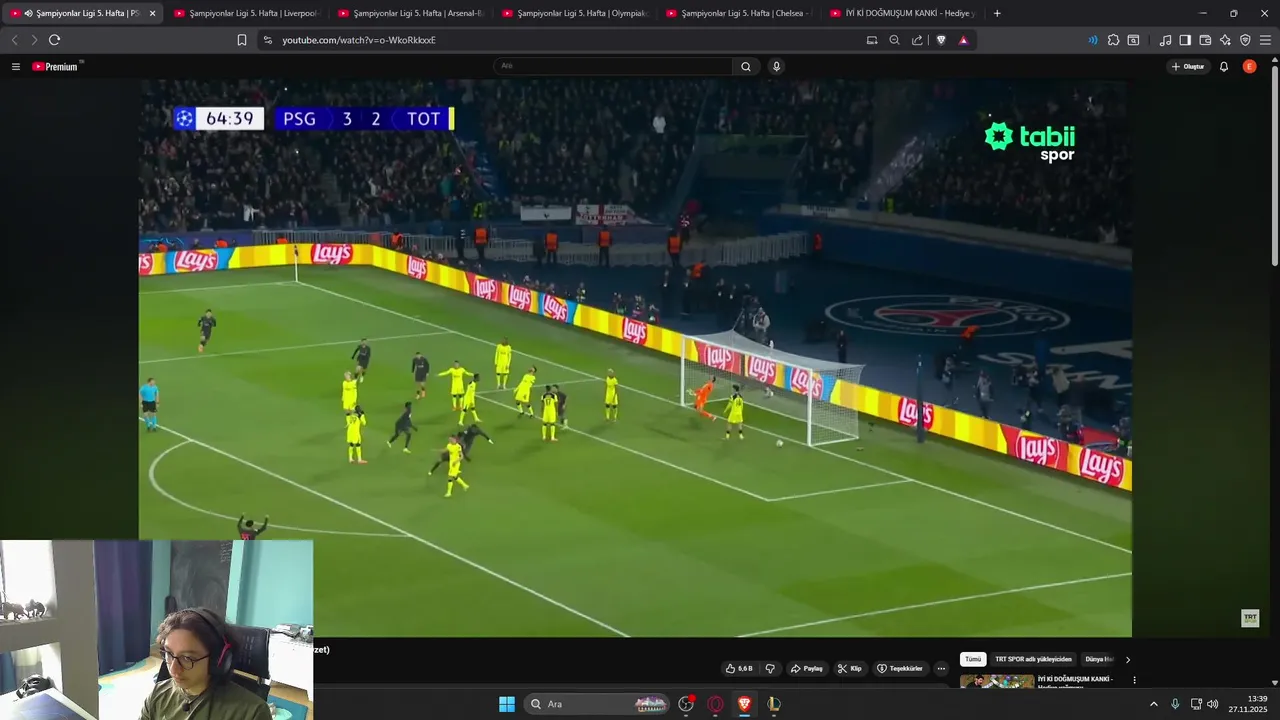
Task: Bookmark this page in address bar
Action: tap(242, 40)
